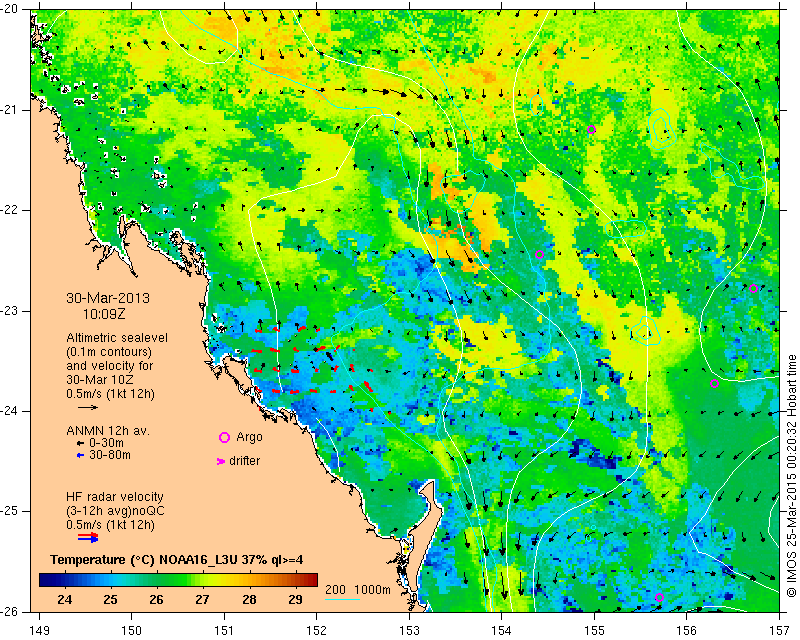
Task: Select Argo float marker near 156.3E 23.7S
Action: (714, 384)
